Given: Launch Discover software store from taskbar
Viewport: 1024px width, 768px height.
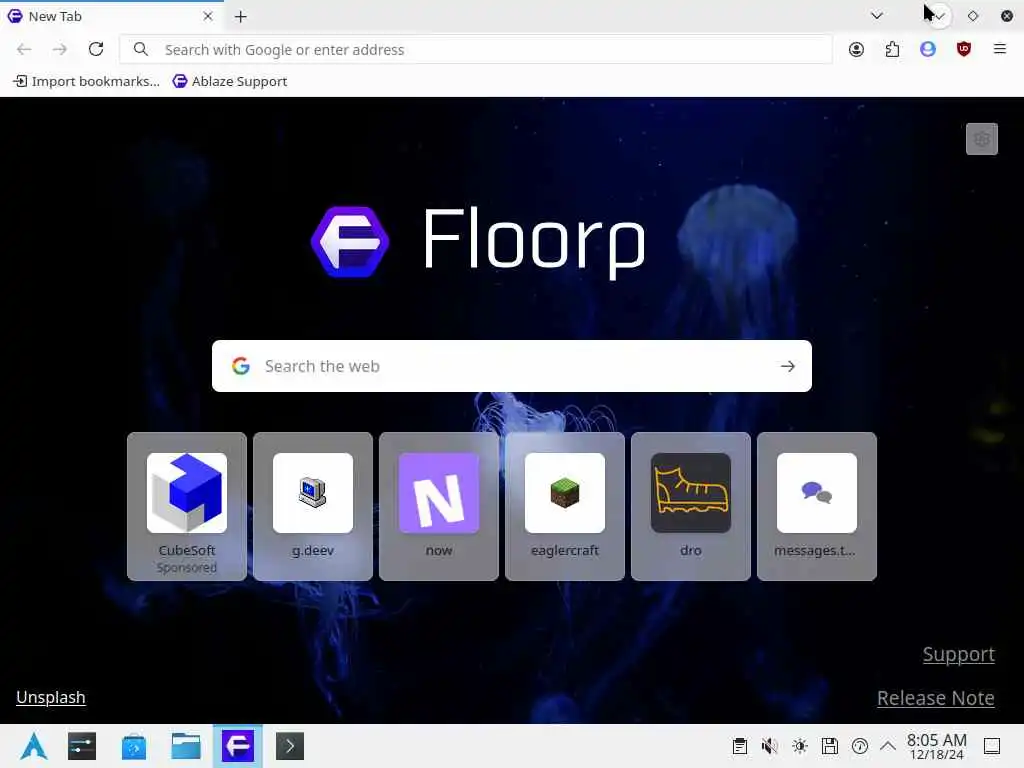Looking at the screenshot, I should click(x=134, y=746).
